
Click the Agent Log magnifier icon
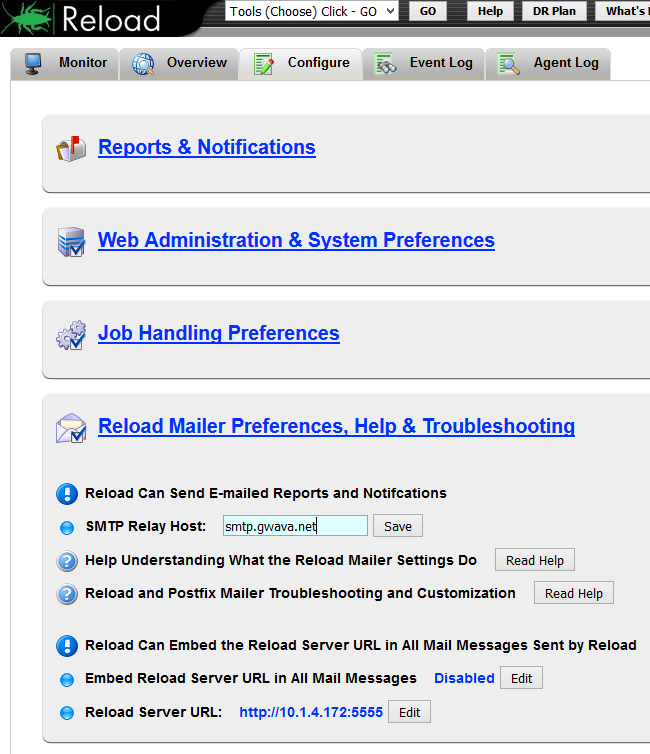[509, 64]
